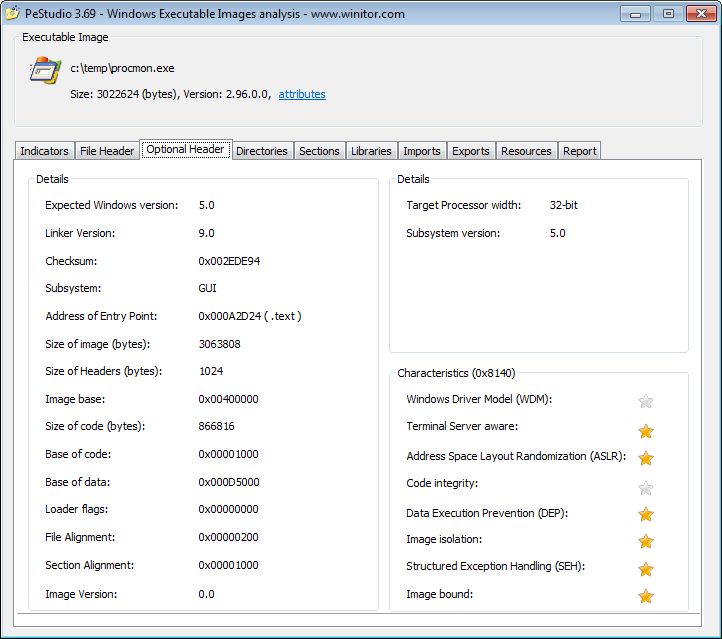This screenshot has height=639, width=722.
Task: Click the Size of image value 3063808
Action: [220, 344]
